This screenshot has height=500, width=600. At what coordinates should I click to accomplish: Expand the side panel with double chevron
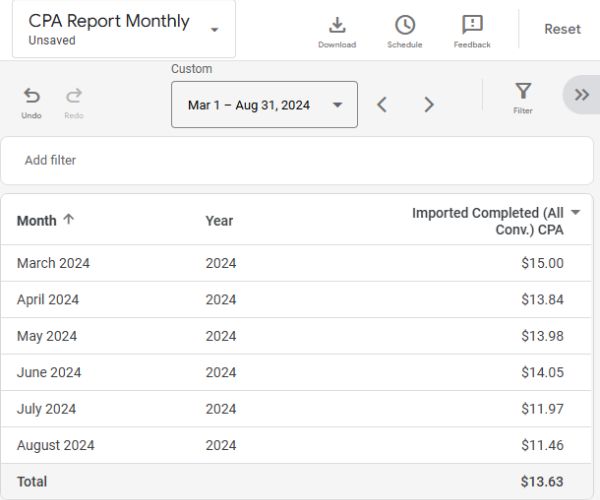[581, 95]
